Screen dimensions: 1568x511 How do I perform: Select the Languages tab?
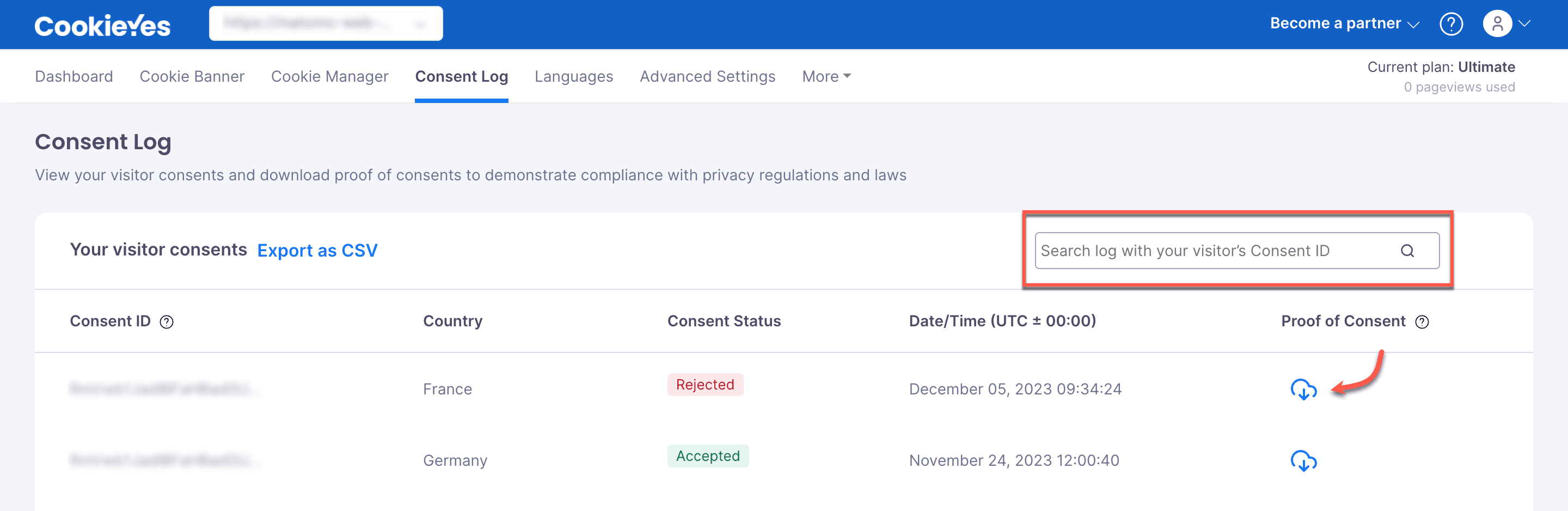[573, 77]
